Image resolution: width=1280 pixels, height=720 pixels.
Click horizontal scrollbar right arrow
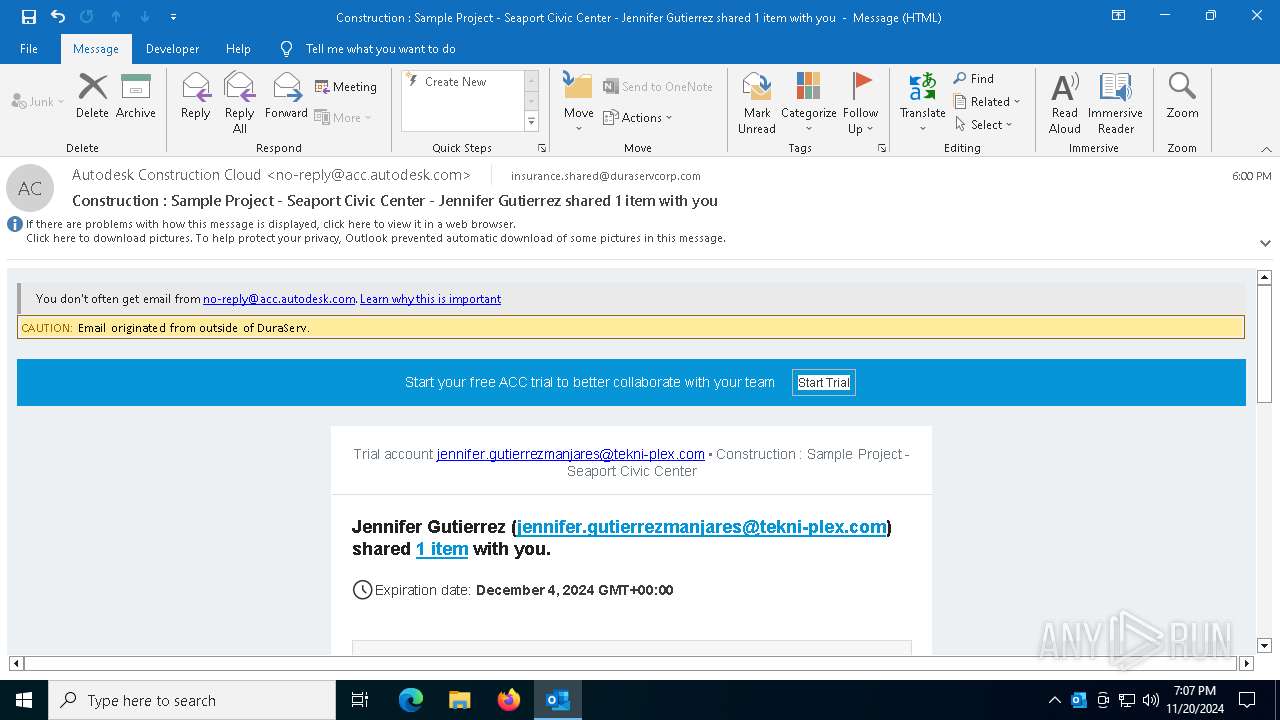pos(1246,663)
